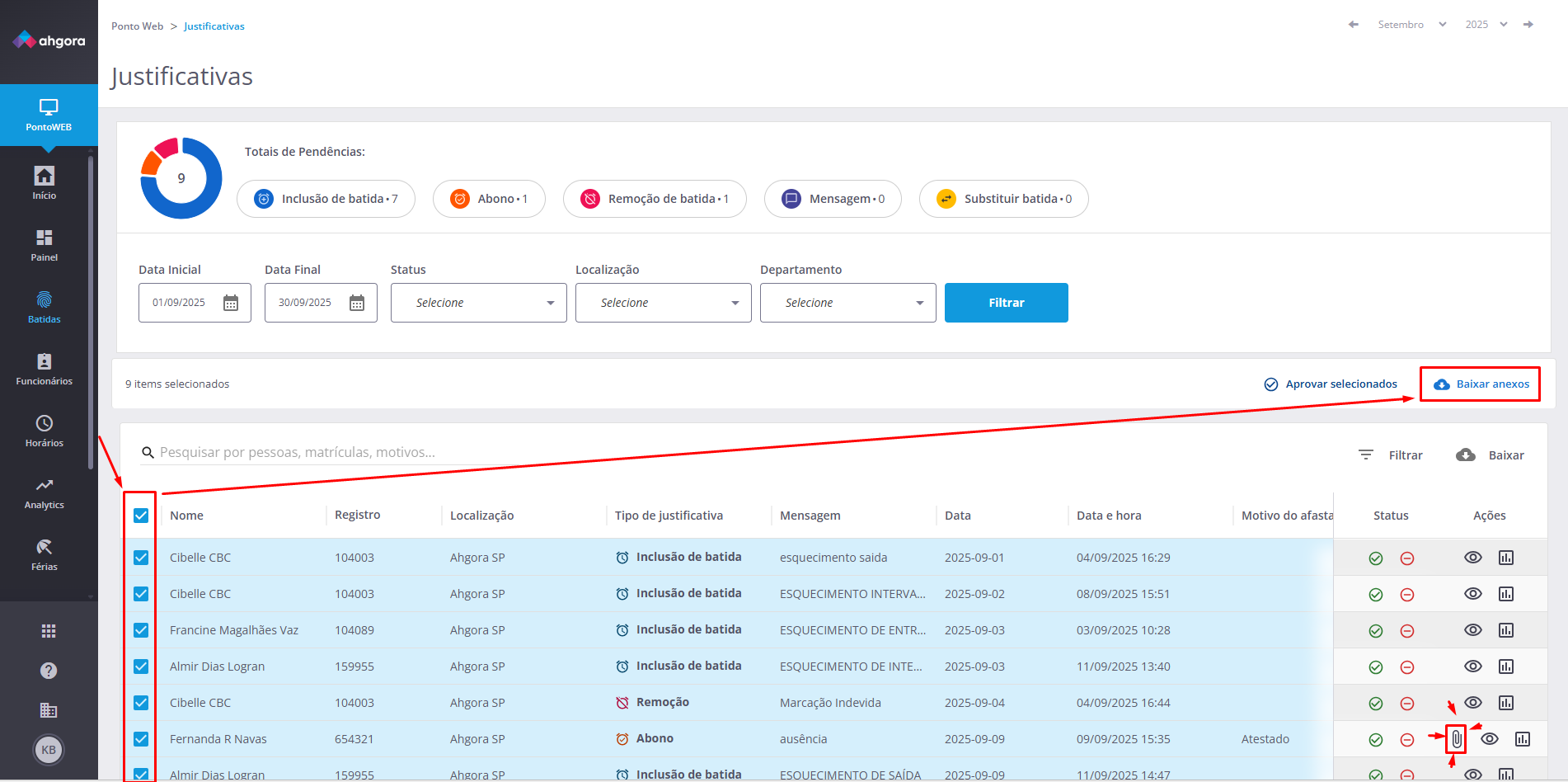Uncheck Fernanda R Navas row
The height and width of the screenshot is (782, 1568).
point(141,739)
